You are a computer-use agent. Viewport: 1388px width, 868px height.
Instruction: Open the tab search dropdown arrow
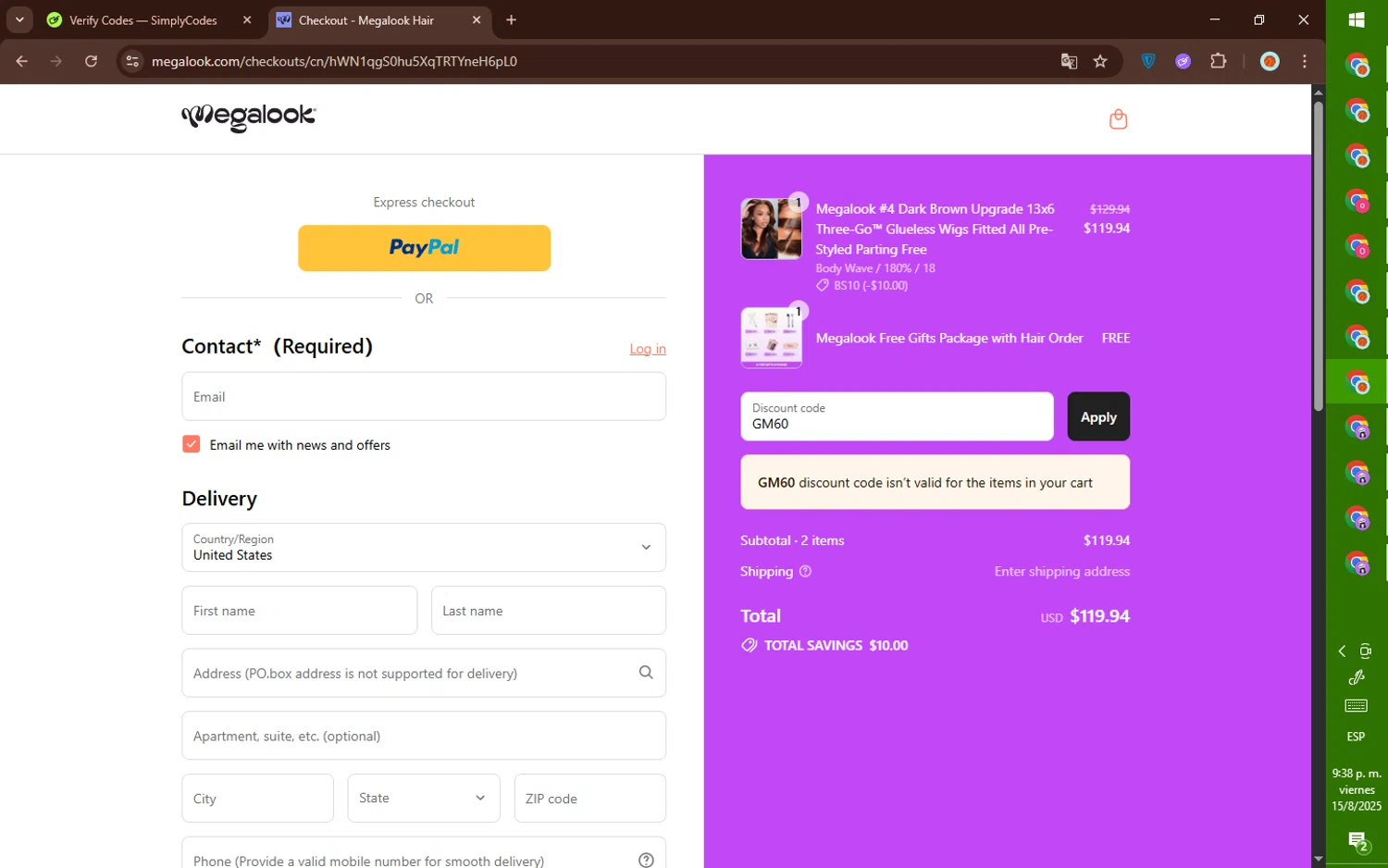coord(19,19)
